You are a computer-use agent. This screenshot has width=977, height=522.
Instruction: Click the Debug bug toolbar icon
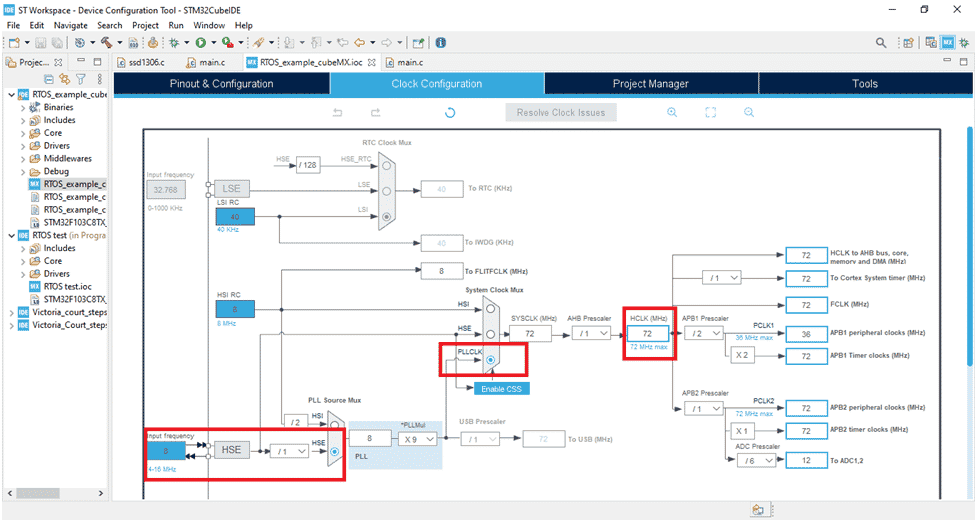174,43
